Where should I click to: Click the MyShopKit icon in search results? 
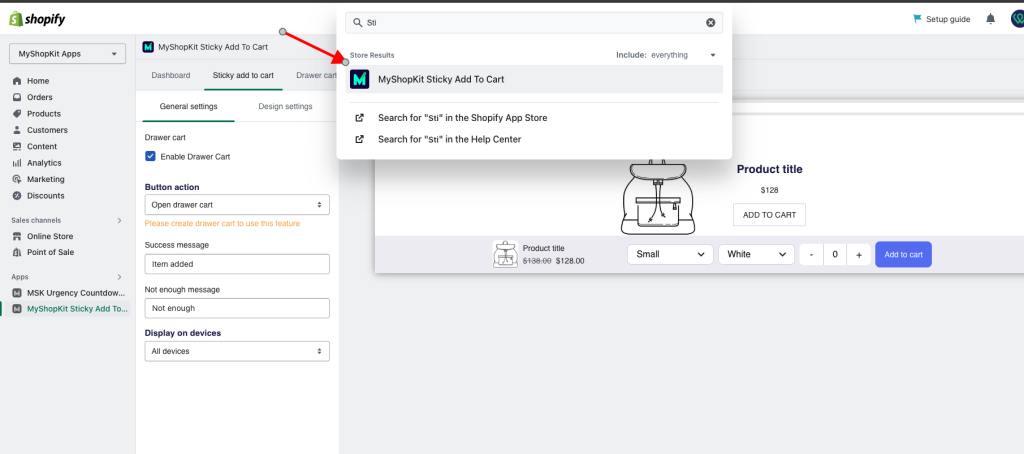(360, 79)
